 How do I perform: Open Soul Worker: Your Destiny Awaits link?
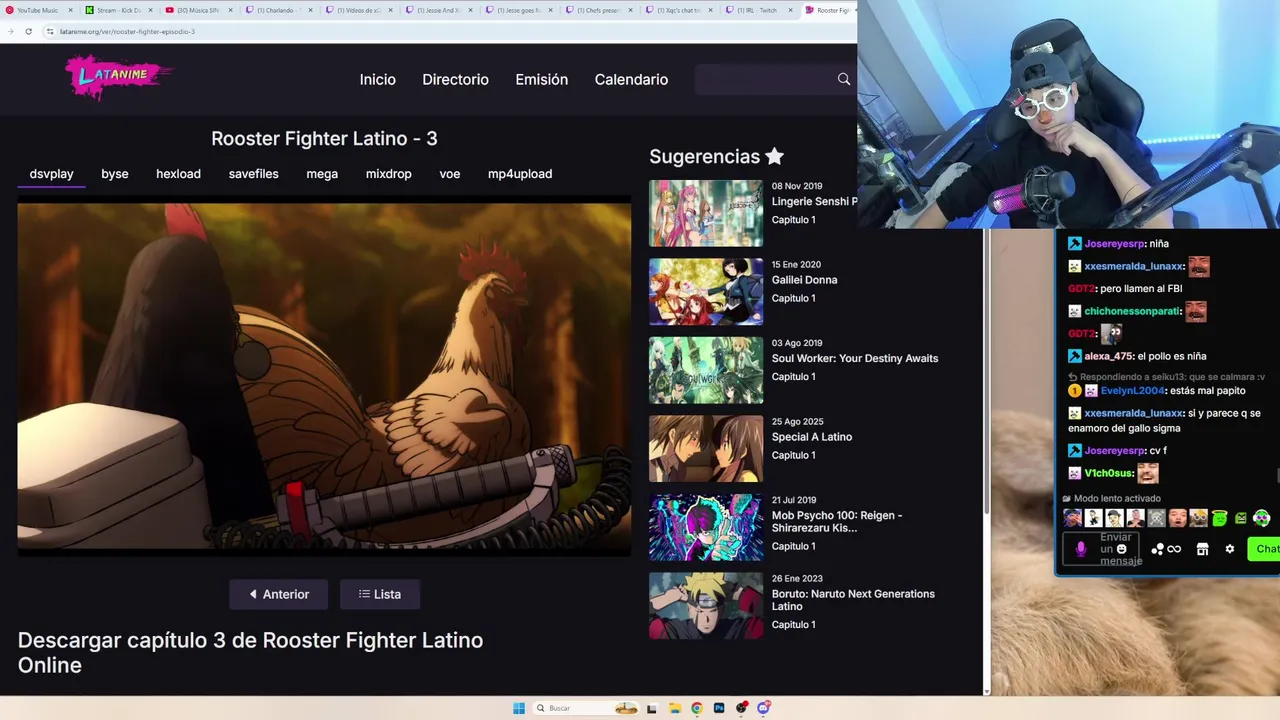point(855,358)
